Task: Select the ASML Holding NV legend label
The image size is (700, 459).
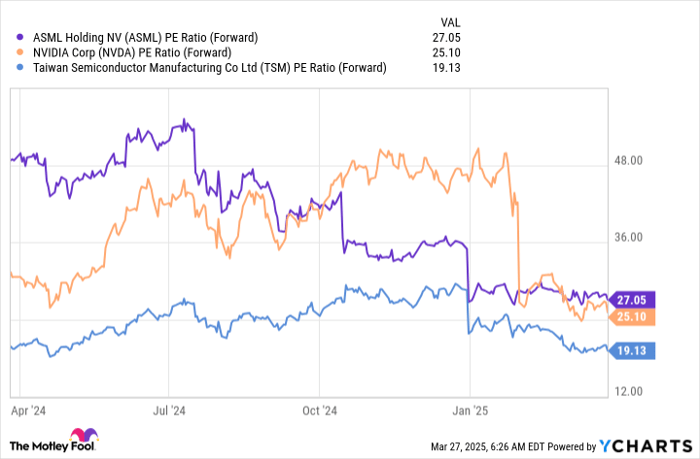Action: pos(146,37)
